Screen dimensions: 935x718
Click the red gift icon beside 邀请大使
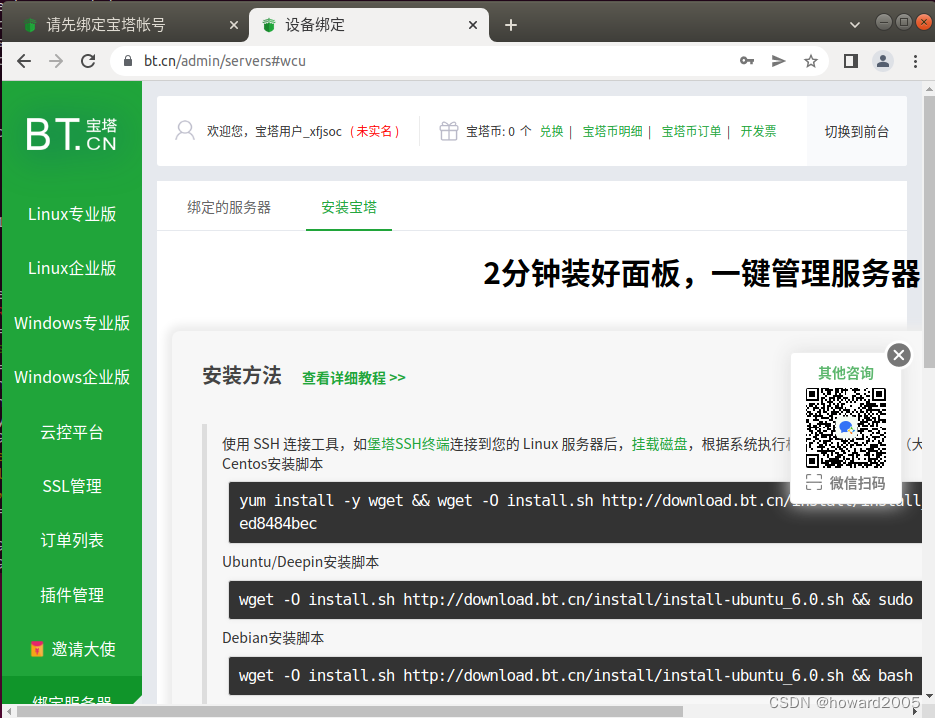(x=37, y=649)
